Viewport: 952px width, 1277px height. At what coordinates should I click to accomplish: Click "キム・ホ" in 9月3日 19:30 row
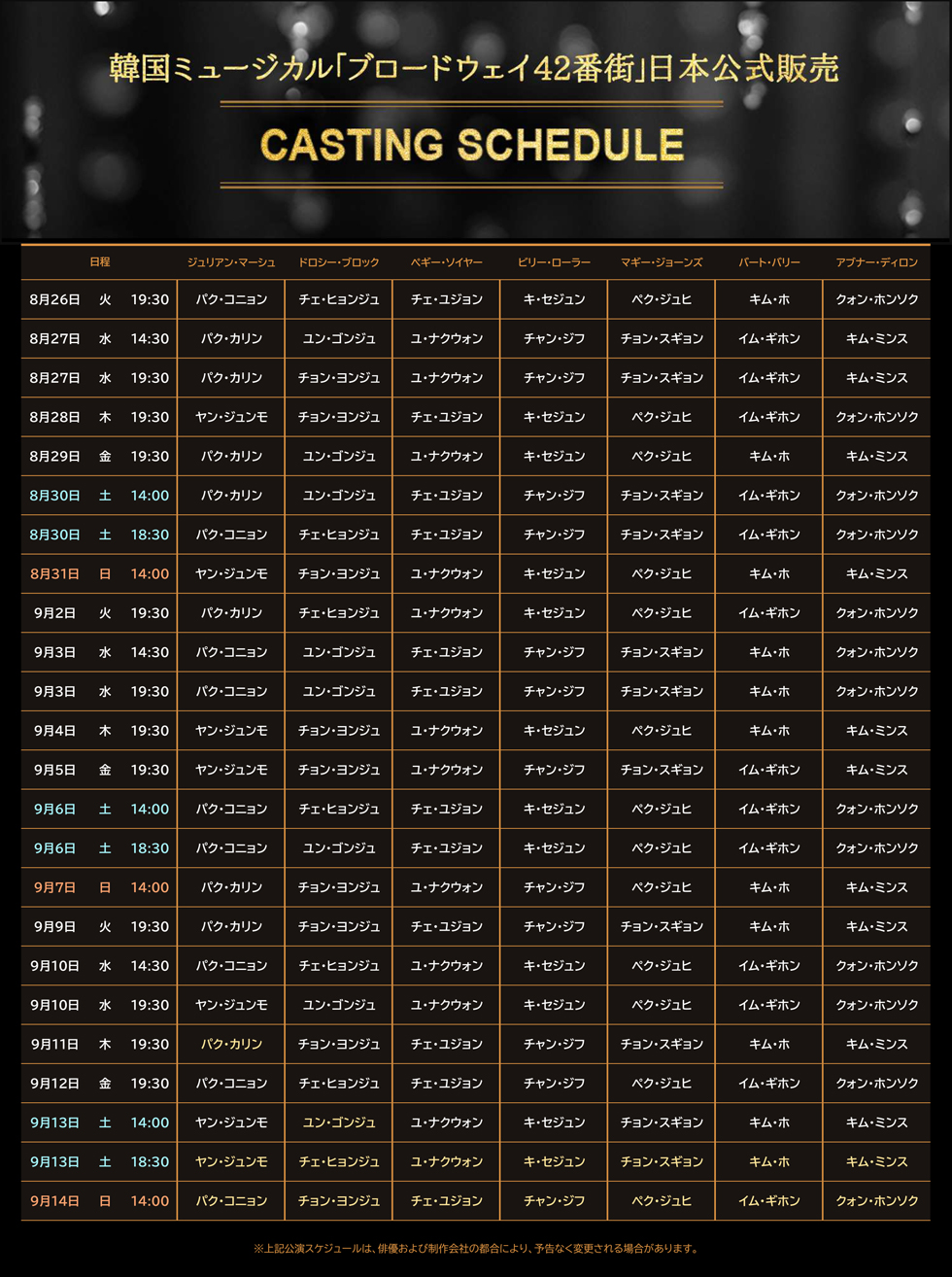(769, 691)
